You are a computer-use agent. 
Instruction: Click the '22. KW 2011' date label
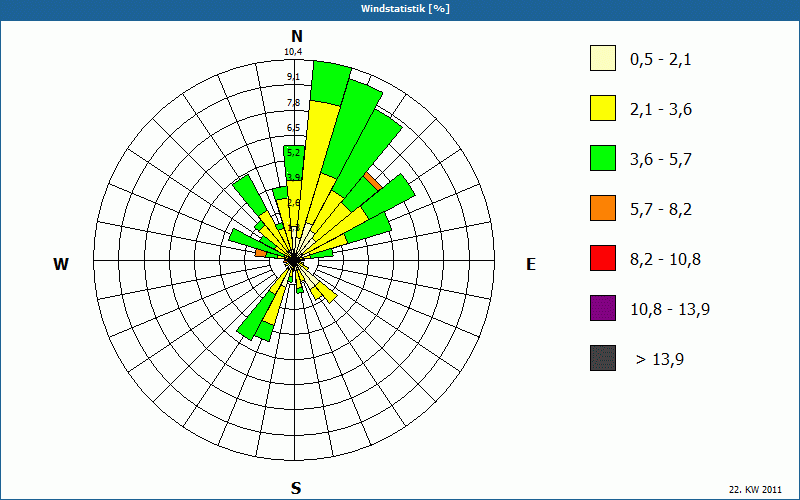click(x=755, y=490)
